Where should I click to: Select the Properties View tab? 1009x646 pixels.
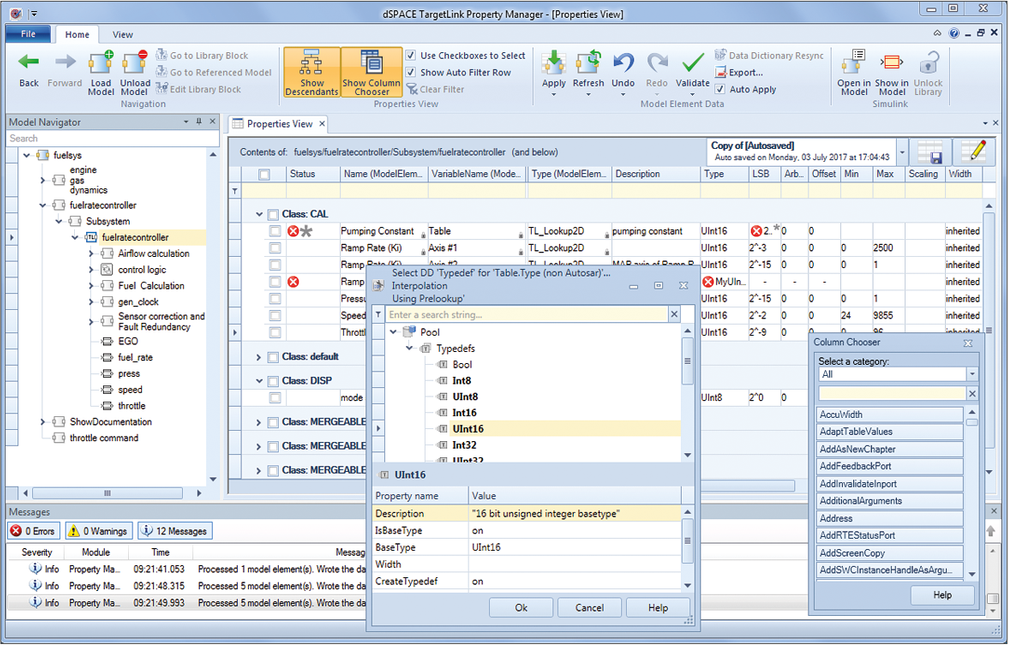click(279, 124)
